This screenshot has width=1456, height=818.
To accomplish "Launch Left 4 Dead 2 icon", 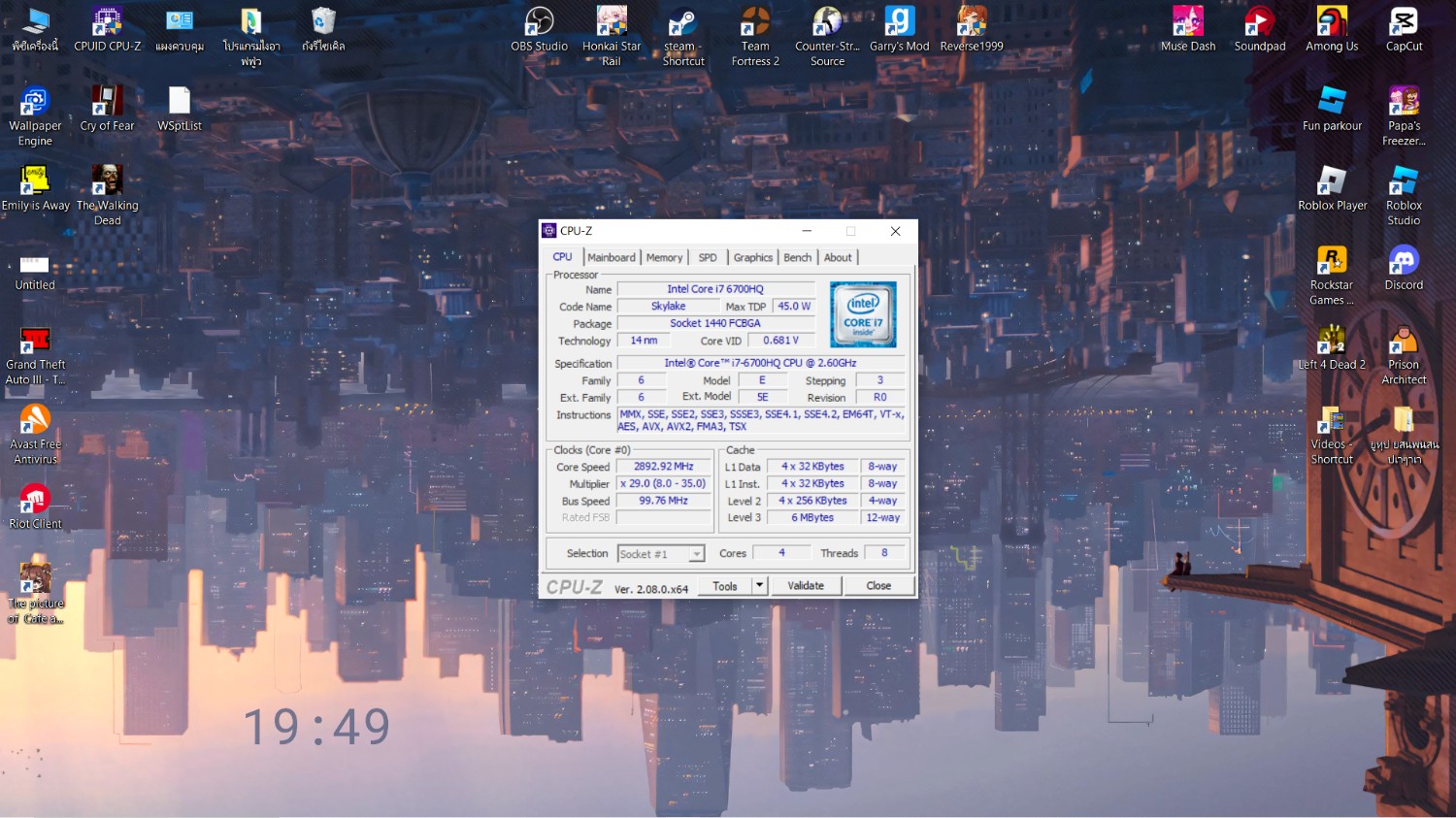I will coord(1332,347).
